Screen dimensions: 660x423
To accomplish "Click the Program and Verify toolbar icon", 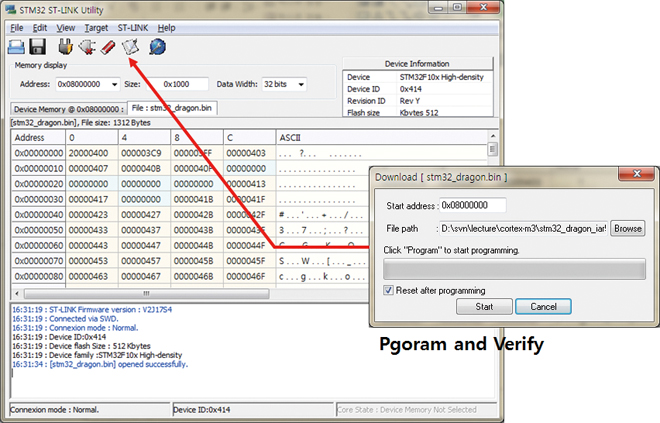I will click(130, 46).
